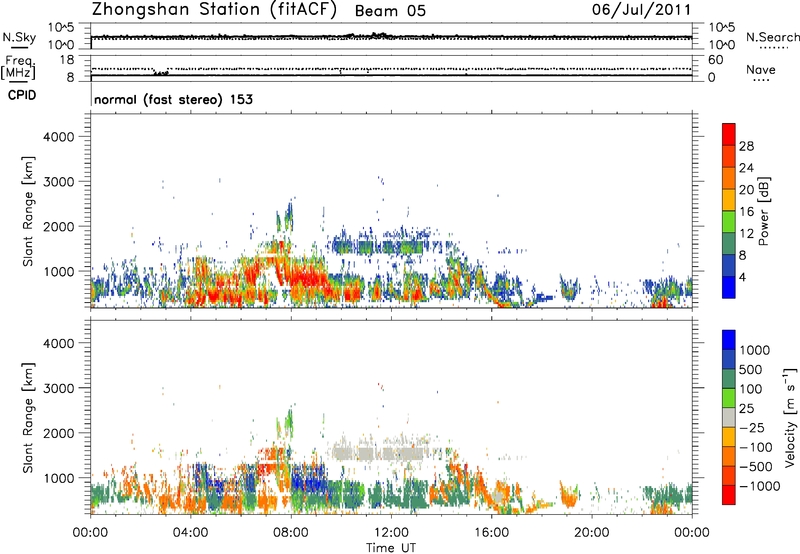Viewport: 800px width, 554px height.
Task: Click "Slant Range [km]" label of power panel
Action: click(x=28, y=211)
